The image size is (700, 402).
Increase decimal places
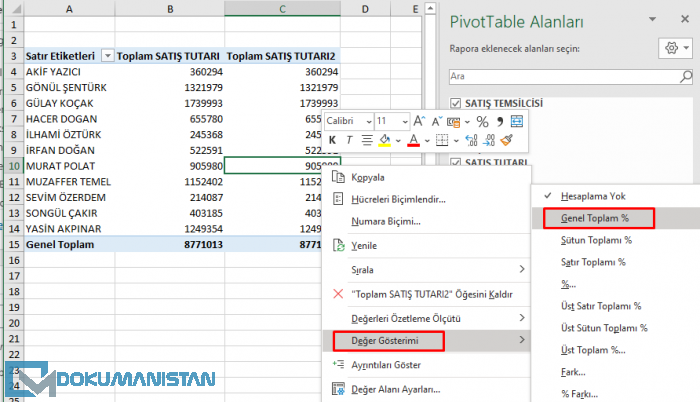point(471,140)
